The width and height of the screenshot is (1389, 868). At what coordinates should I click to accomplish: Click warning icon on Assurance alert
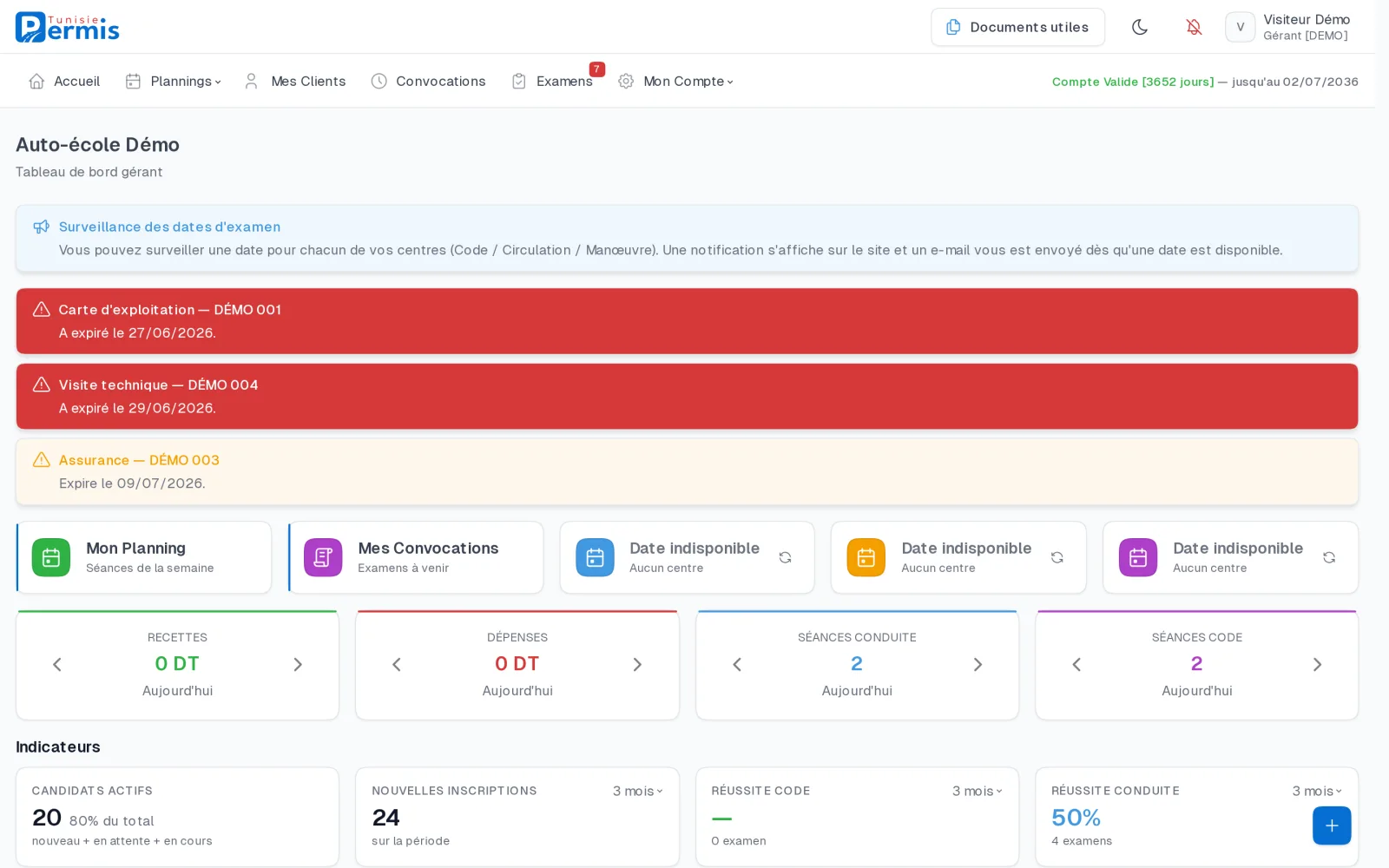41,459
